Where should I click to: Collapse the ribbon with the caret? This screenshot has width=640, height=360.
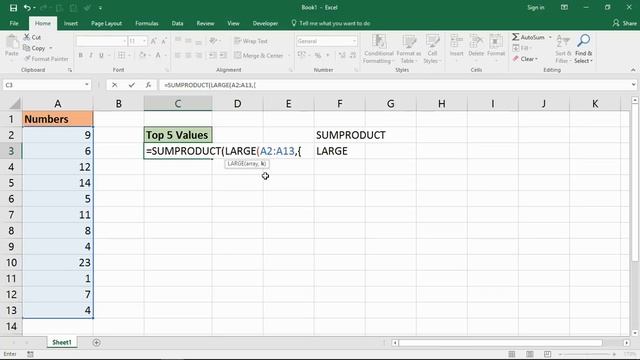coord(633,70)
